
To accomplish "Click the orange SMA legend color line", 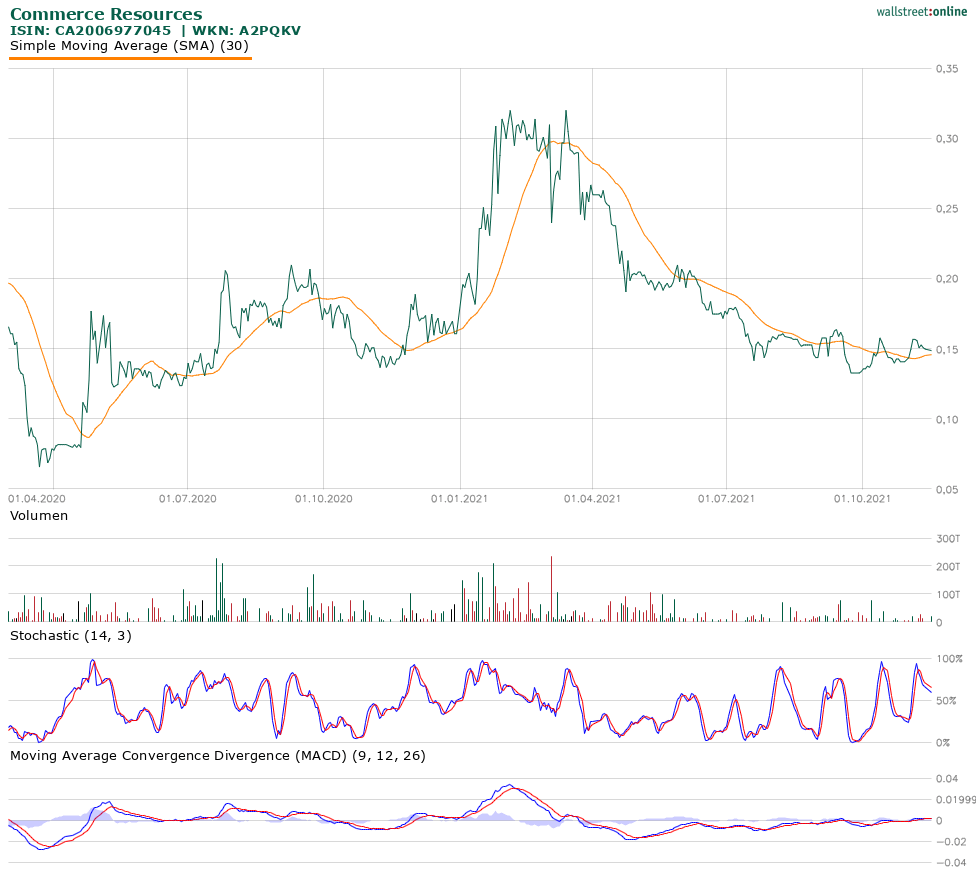I will pyautogui.click(x=130, y=58).
